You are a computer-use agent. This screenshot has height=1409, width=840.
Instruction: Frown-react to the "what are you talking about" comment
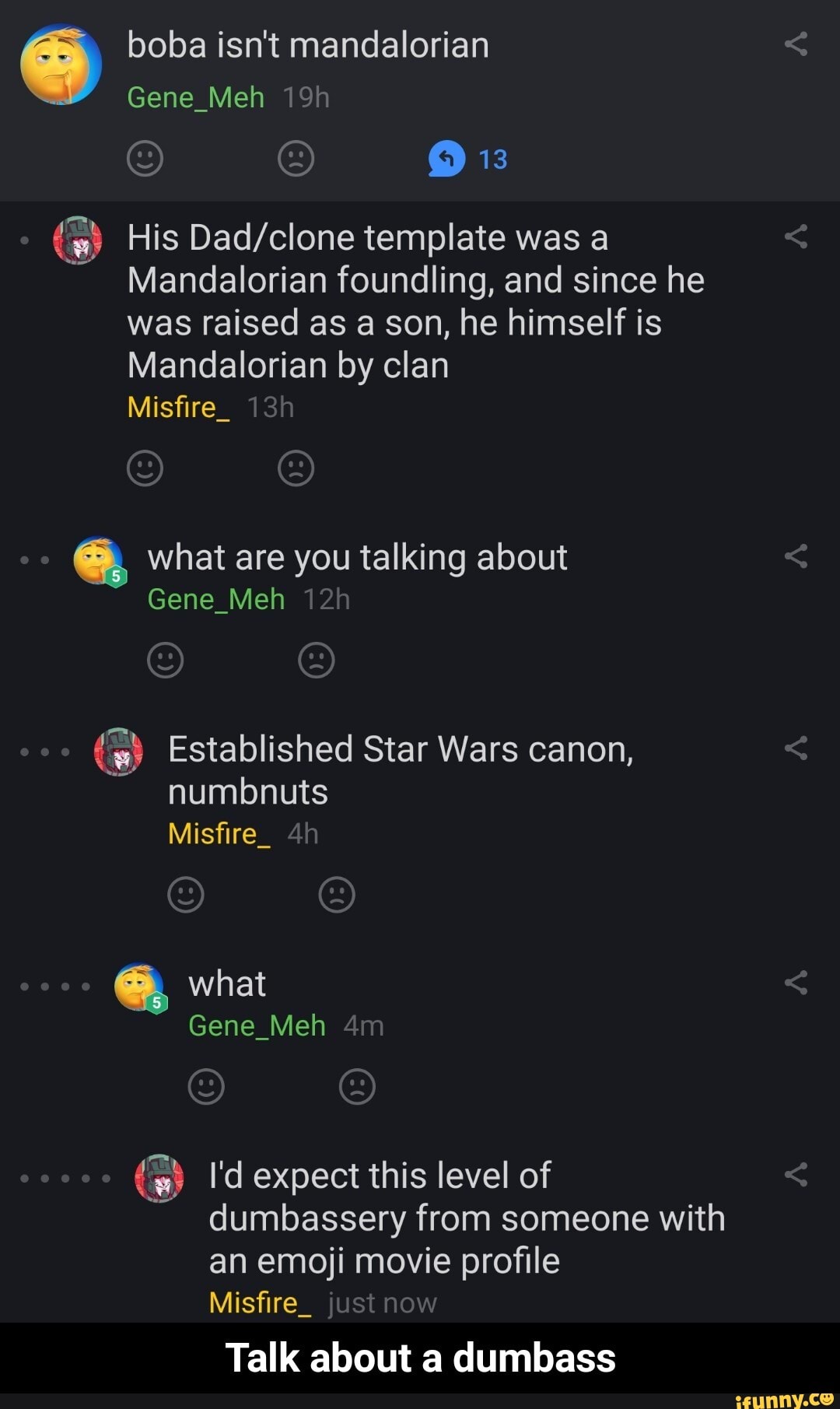[315, 660]
